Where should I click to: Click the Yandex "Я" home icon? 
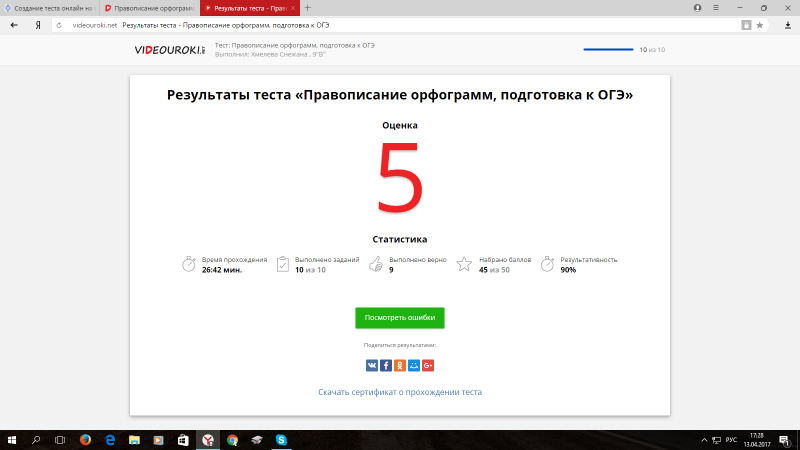(38, 24)
